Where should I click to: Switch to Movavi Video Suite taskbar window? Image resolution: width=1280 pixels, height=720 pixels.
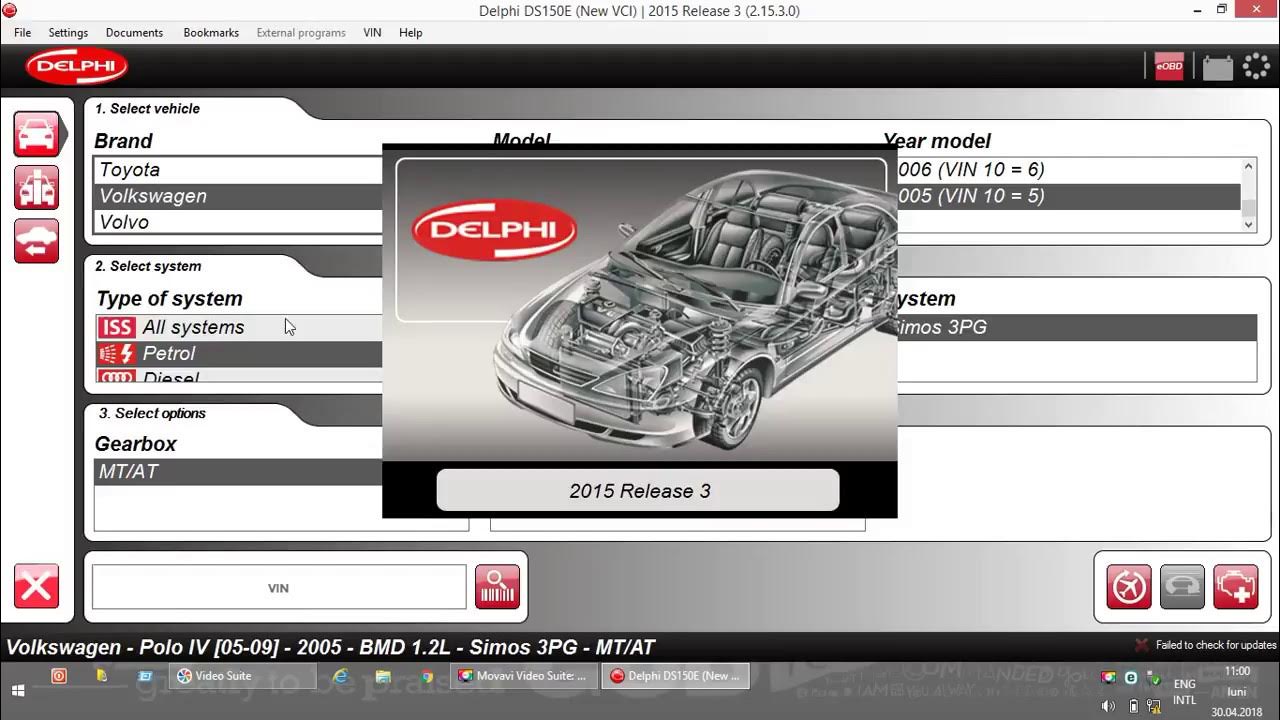pyautogui.click(x=525, y=676)
